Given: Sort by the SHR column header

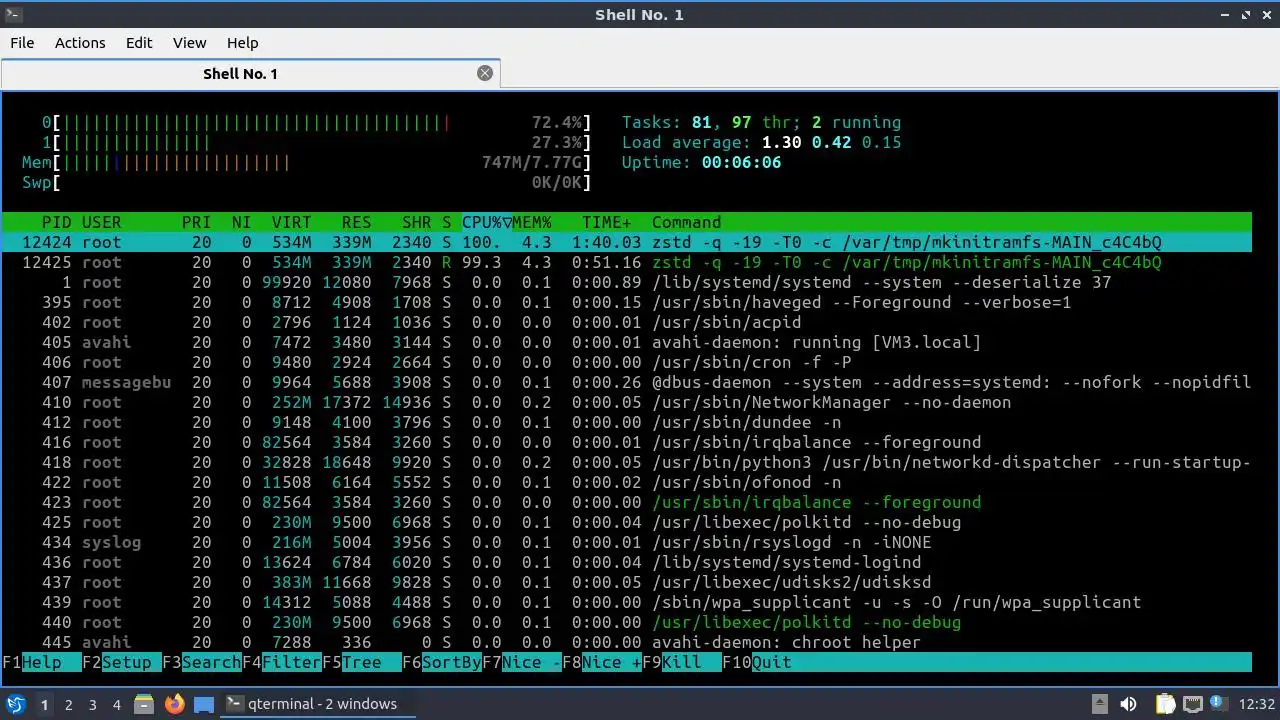Looking at the screenshot, I should [x=417, y=222].
